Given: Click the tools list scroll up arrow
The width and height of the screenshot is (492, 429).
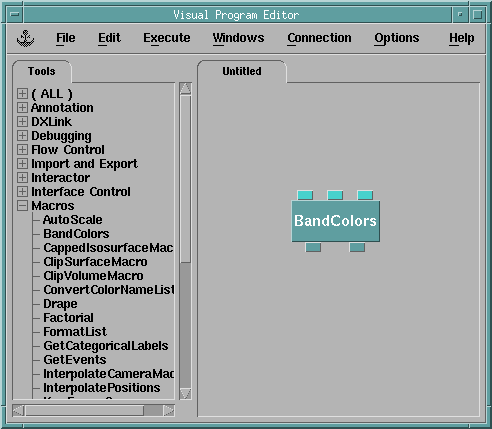Looking at the screenshot, I should pos(185,89).
